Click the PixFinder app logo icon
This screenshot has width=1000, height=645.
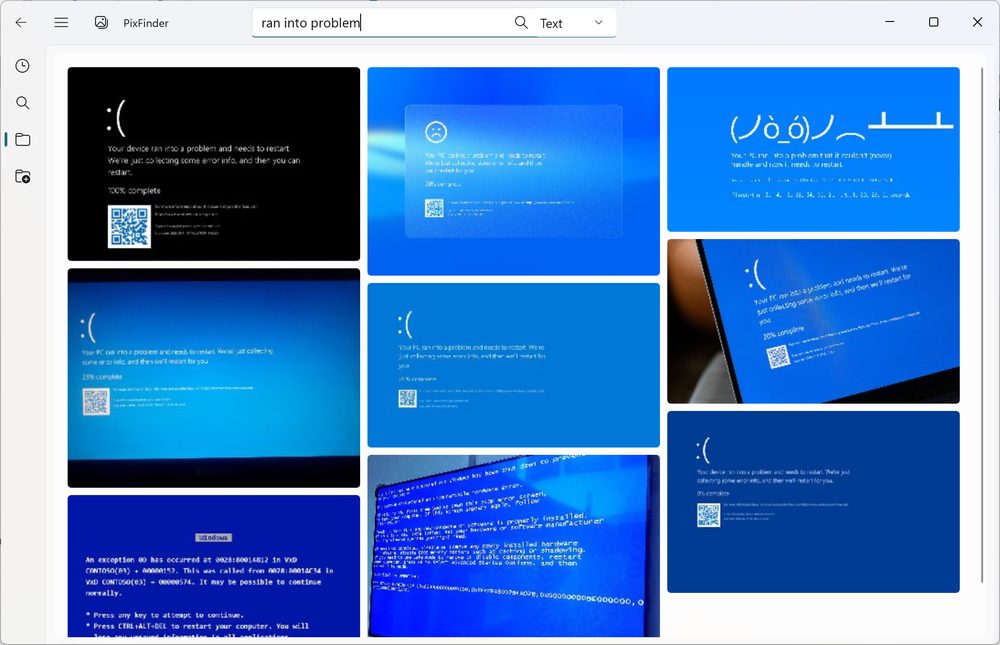[x=101, y=22]
